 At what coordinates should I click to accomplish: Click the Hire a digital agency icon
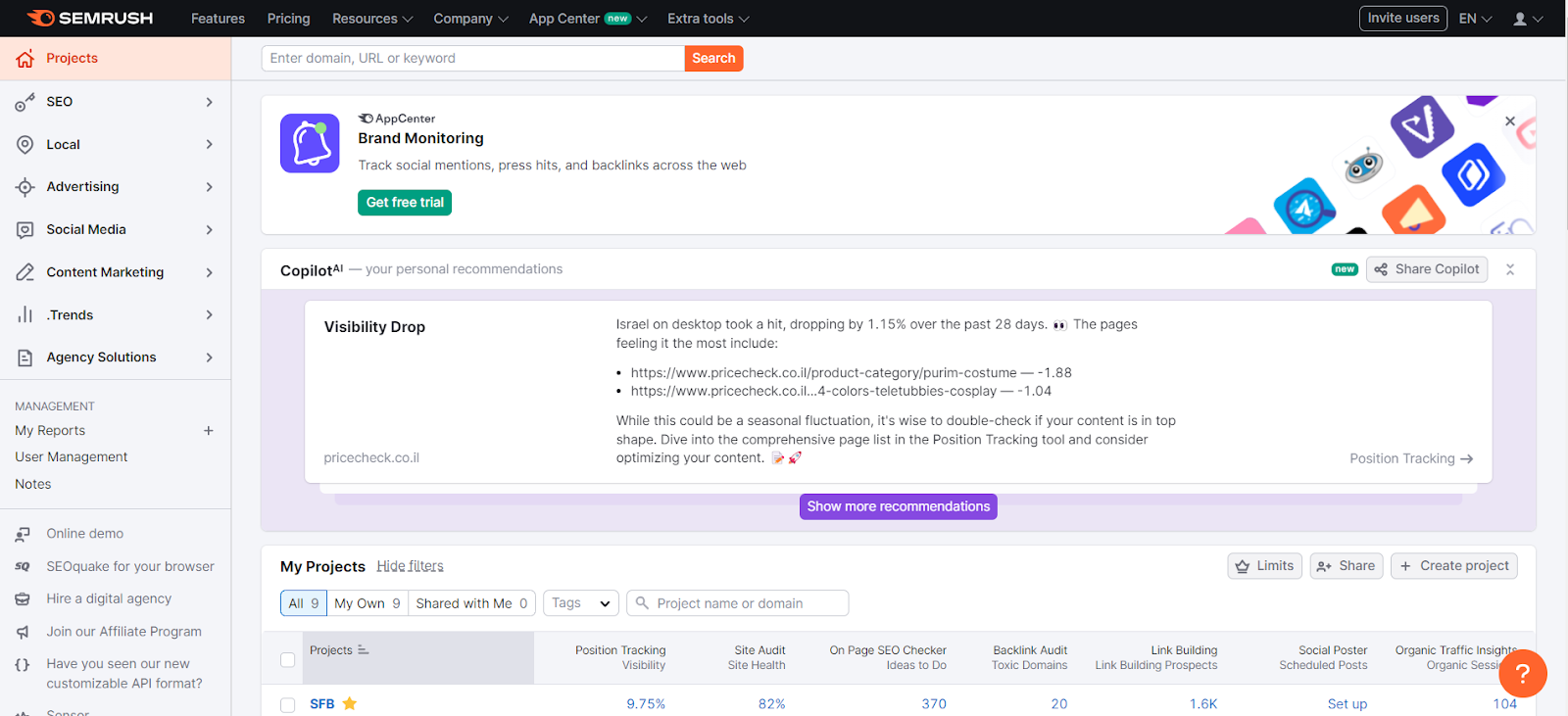tap(23, 598)
